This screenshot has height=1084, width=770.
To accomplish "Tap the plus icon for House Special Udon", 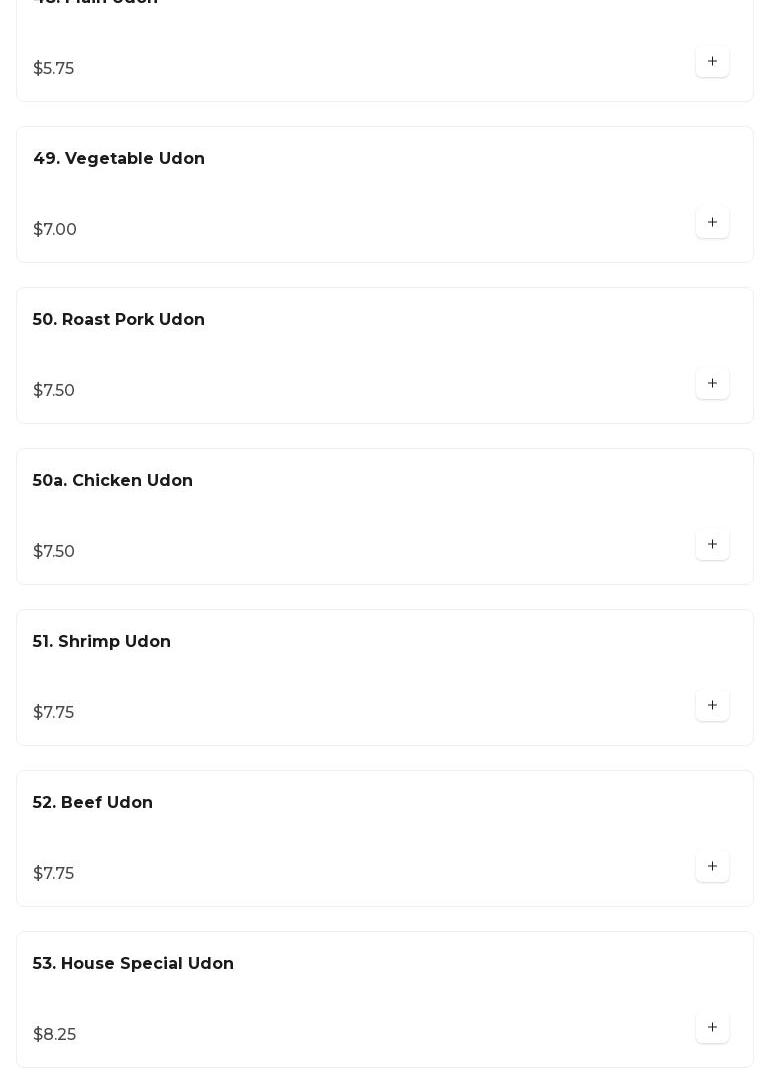I will pos(712,1028).
